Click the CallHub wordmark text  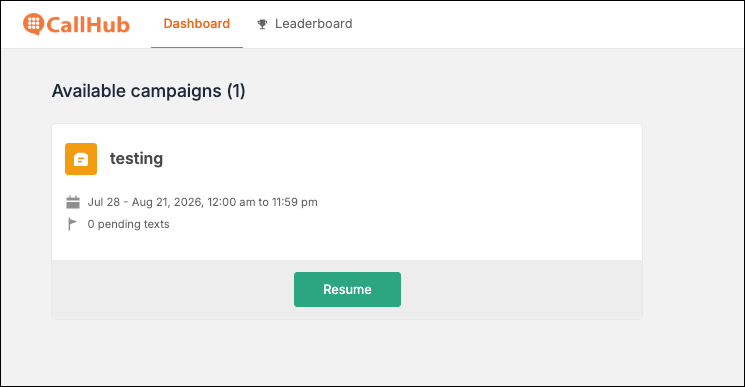88,25
